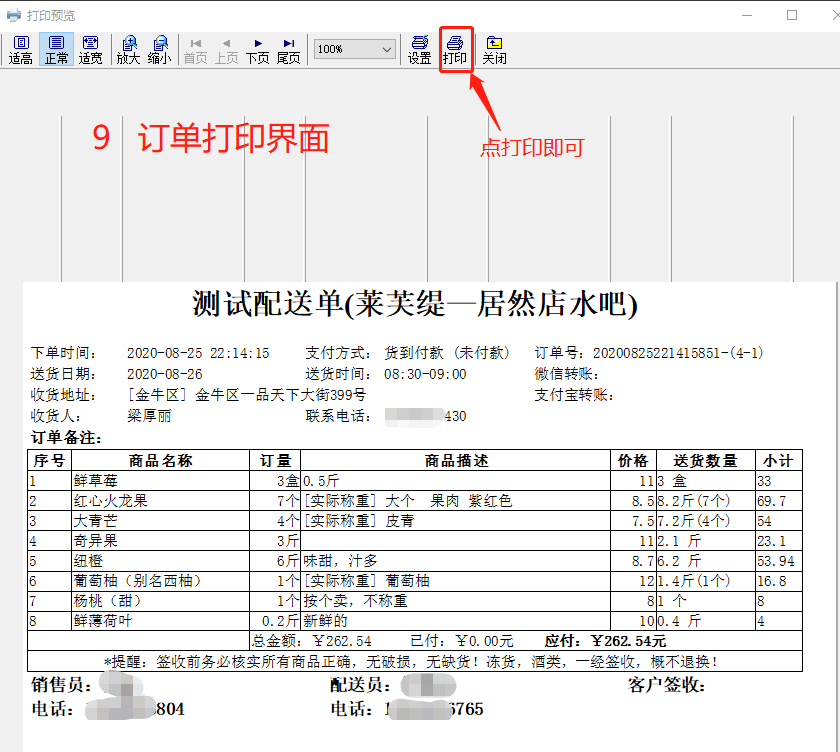
Task: Click the 鲜草莓 product row
Action: (x=97, y=481)
